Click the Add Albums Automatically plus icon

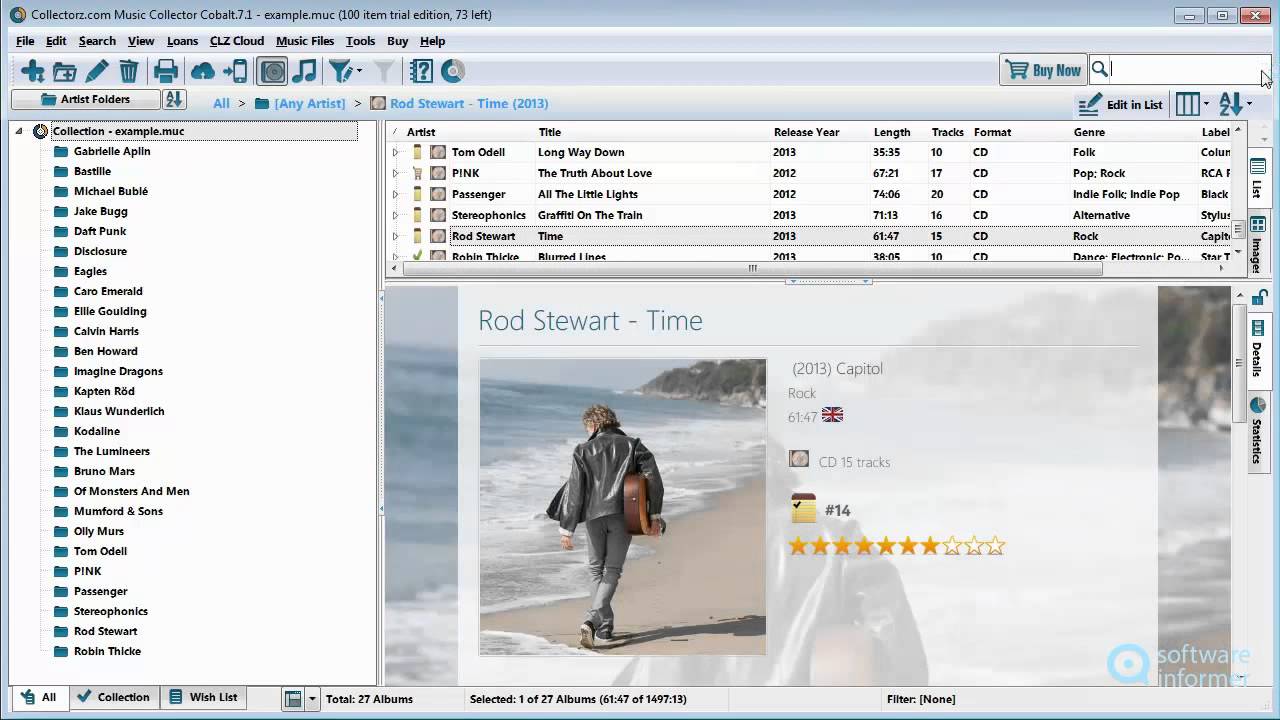33,71
